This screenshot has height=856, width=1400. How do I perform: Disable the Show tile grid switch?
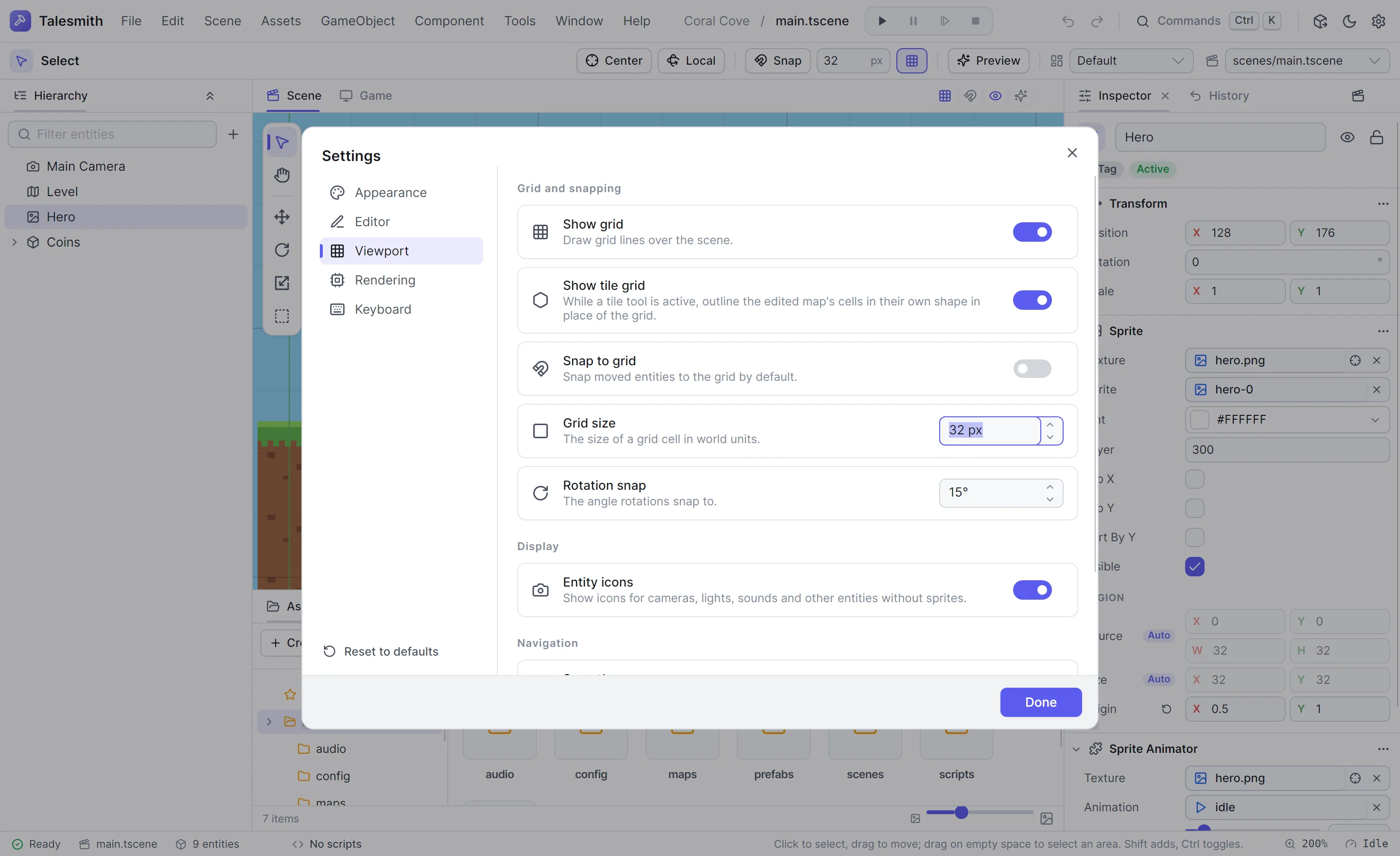coord(1032,300)
